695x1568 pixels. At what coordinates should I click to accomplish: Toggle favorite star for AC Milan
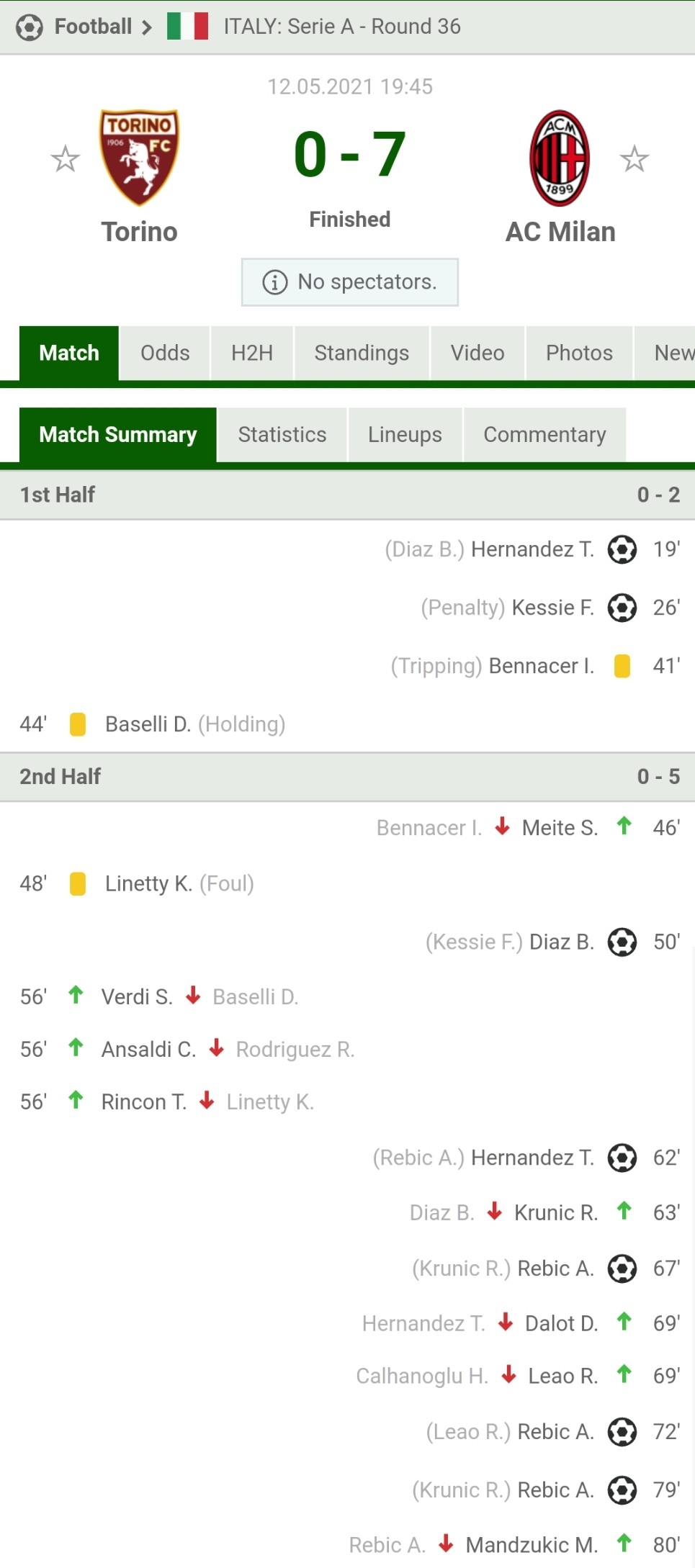[635, 158]
